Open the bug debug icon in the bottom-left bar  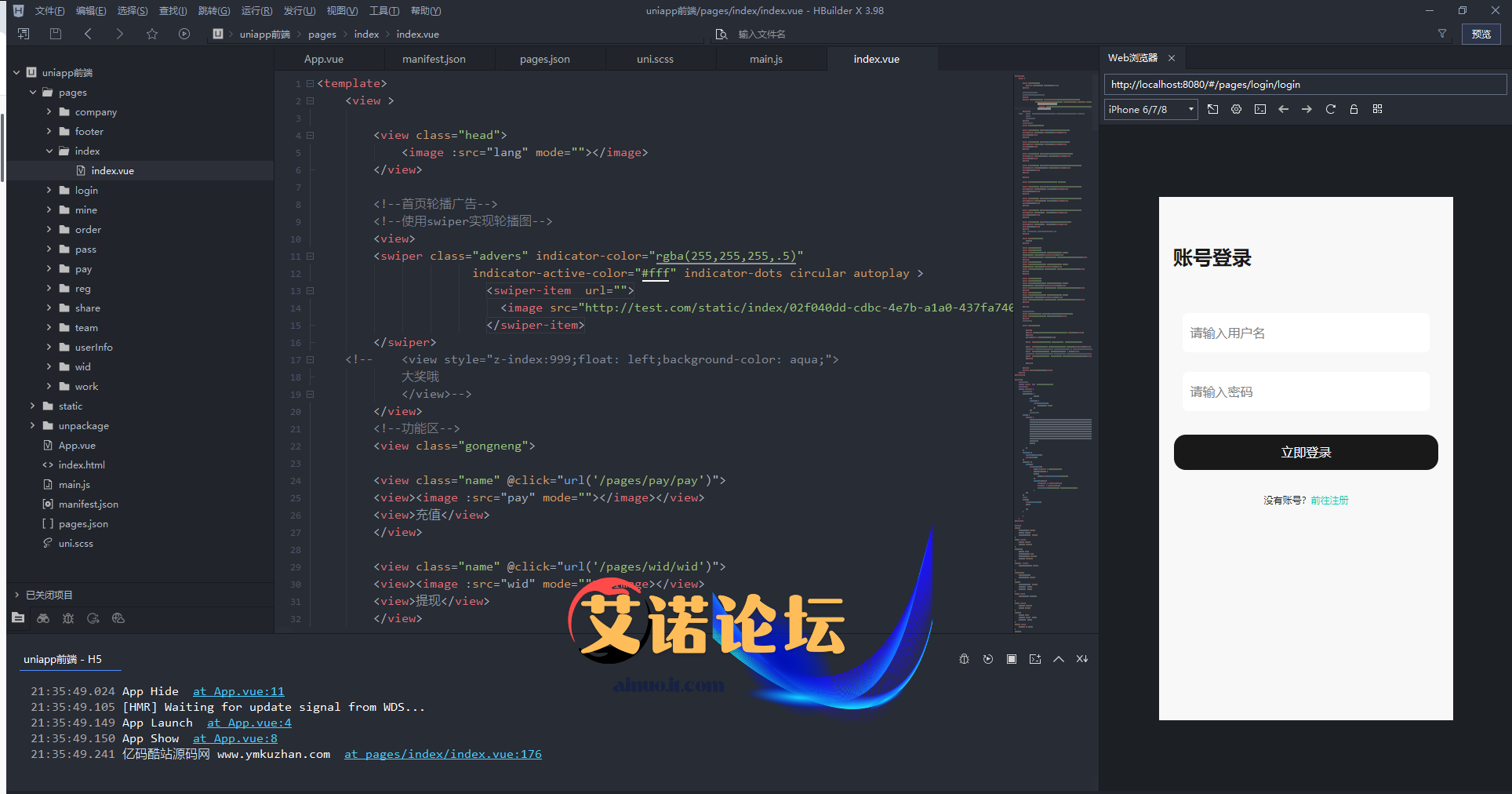coord(68,618)
